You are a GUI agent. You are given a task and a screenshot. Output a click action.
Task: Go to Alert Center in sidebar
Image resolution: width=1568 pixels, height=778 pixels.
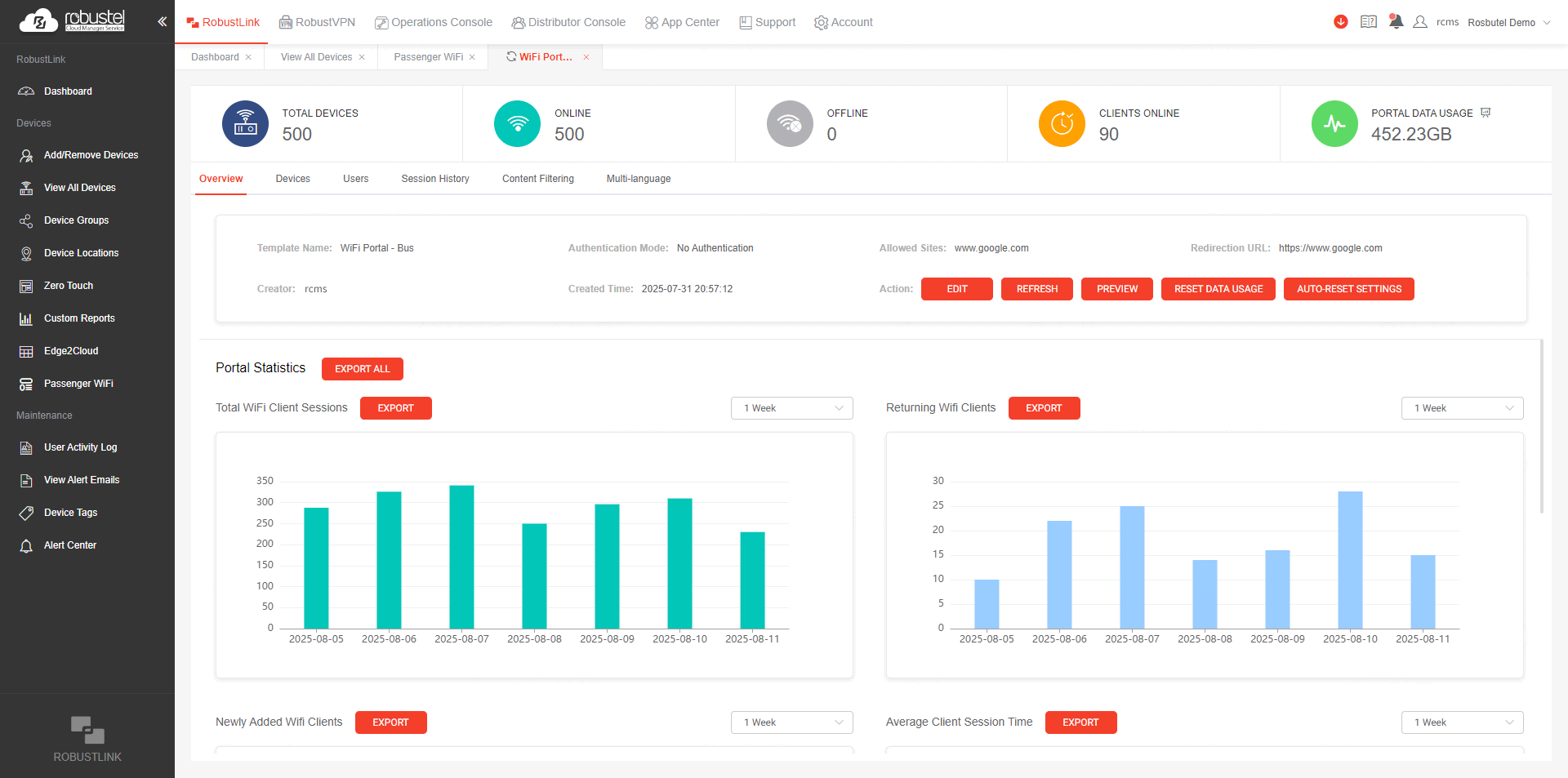pyautogui.click(x=70, y=545)
